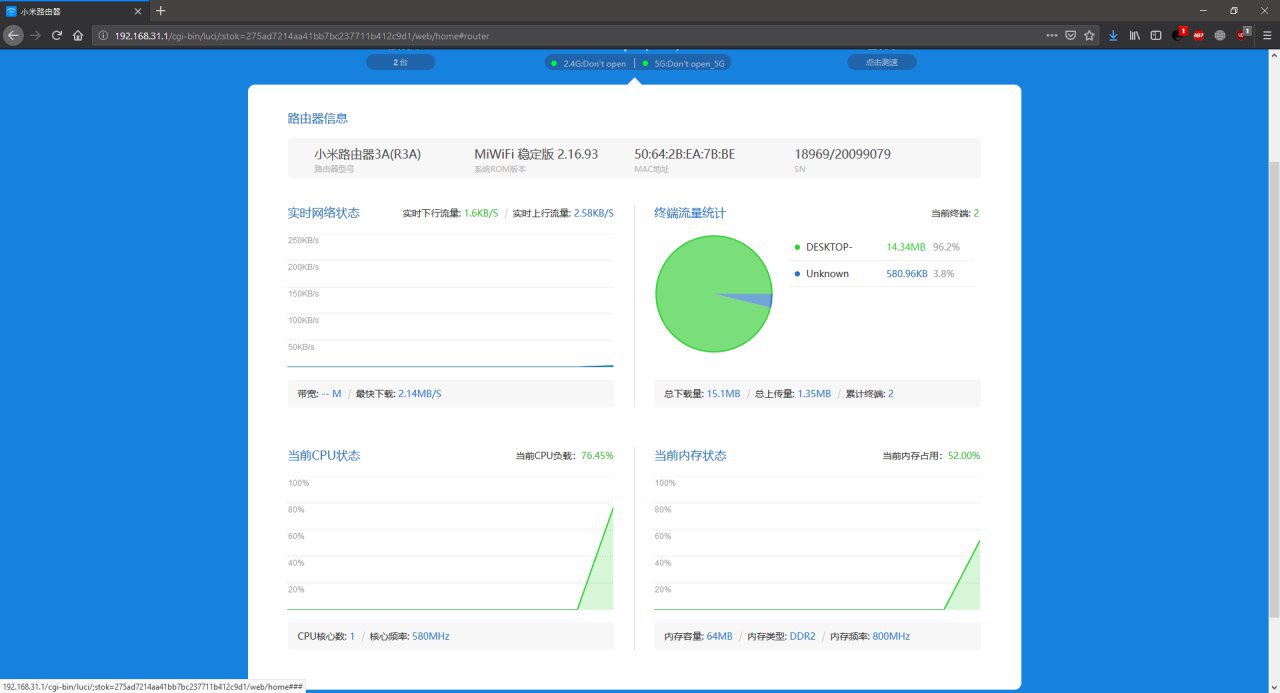1280x693 pixels.
Task: Click the browser forward arrow
Action: point(35,35)
